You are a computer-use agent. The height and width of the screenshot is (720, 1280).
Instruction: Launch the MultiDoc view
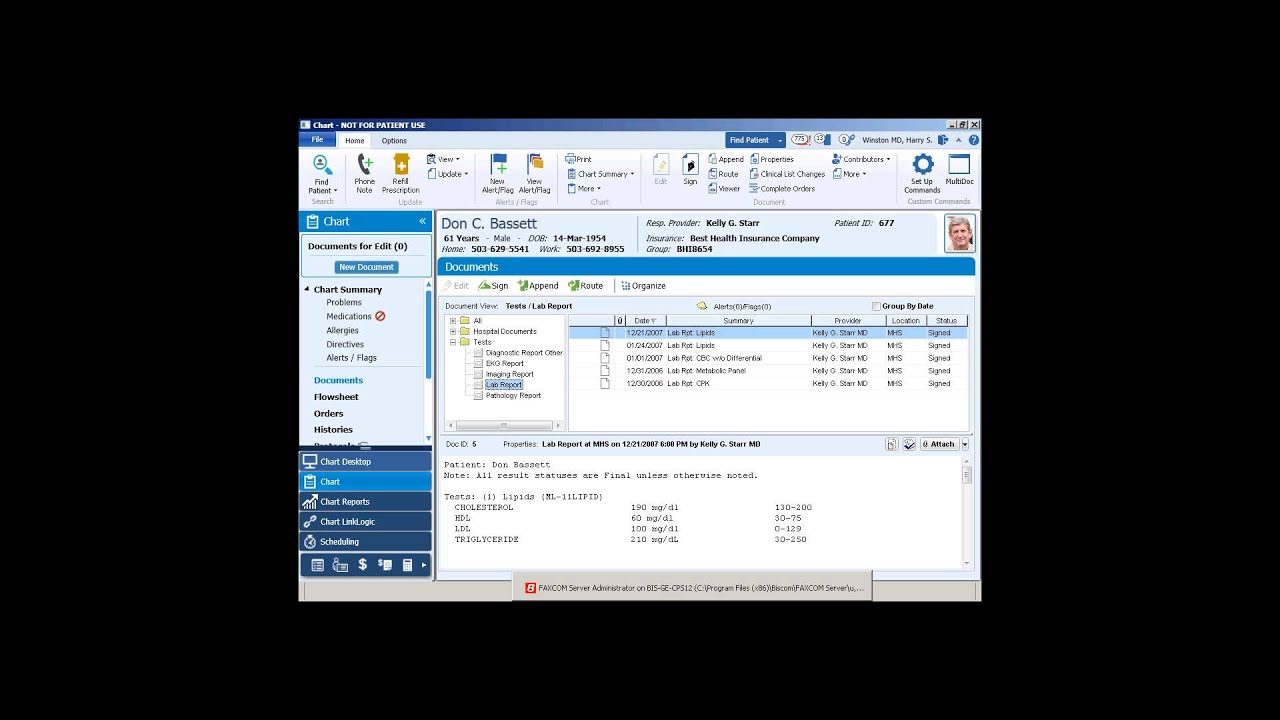[959, 170]
